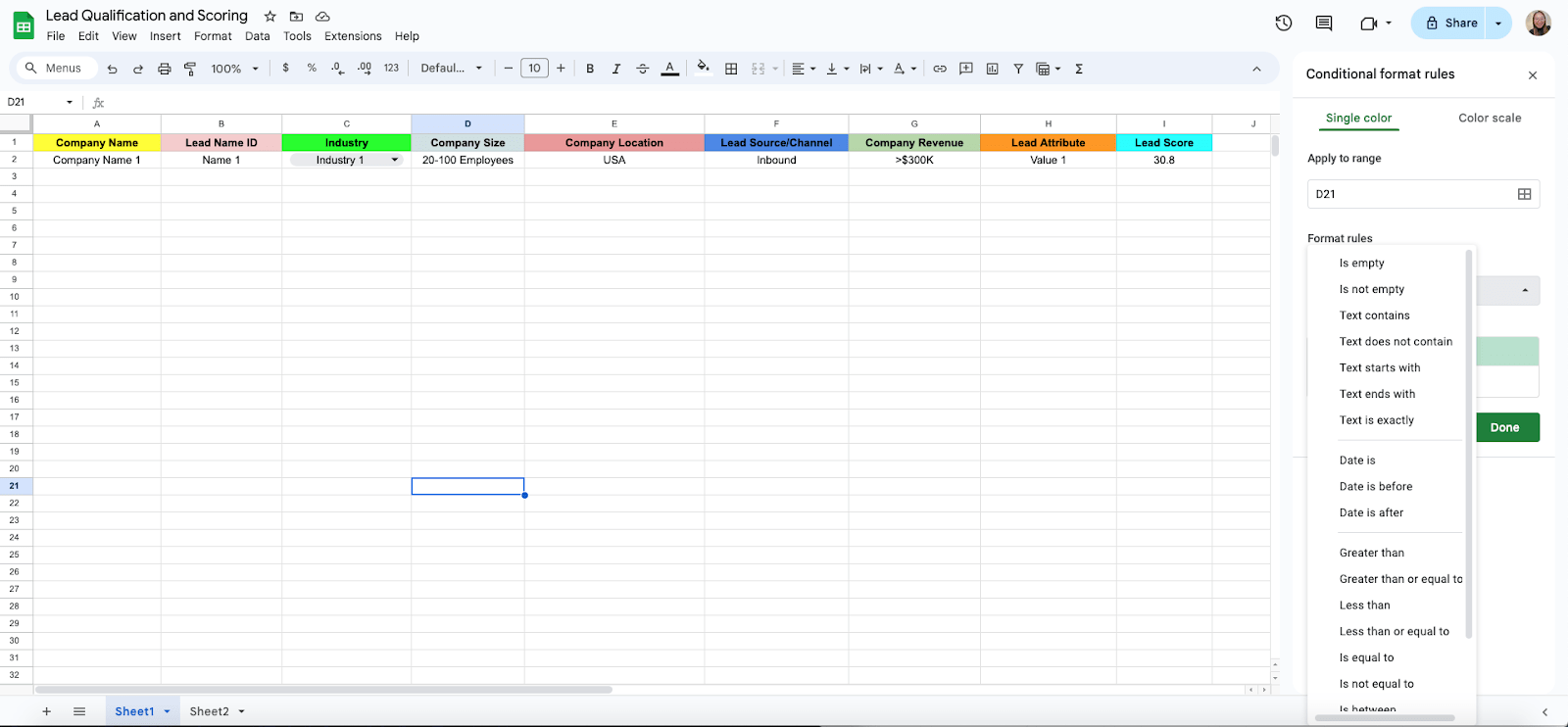Open version history clock icon

pyautogui.click(x=1284, y=23)
